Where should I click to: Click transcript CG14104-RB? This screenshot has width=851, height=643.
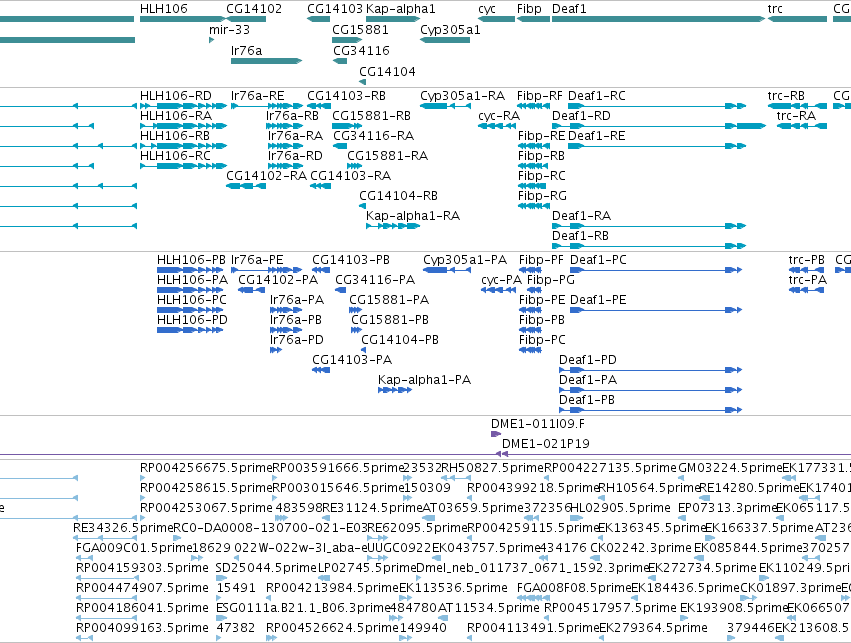[x=363, y=206]
